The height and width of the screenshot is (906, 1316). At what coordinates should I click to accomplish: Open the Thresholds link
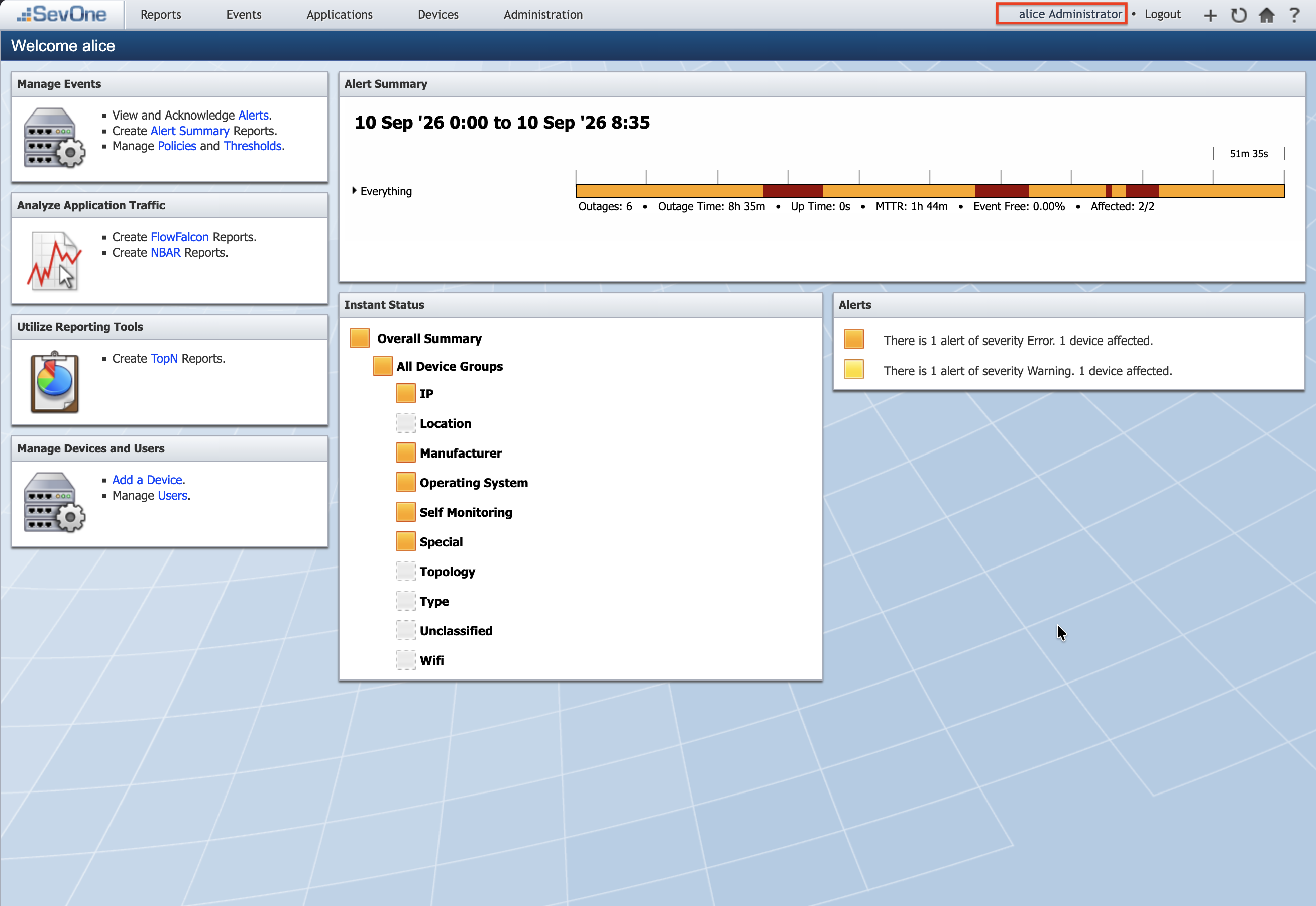pyautogui.click(x=253, y=146)
